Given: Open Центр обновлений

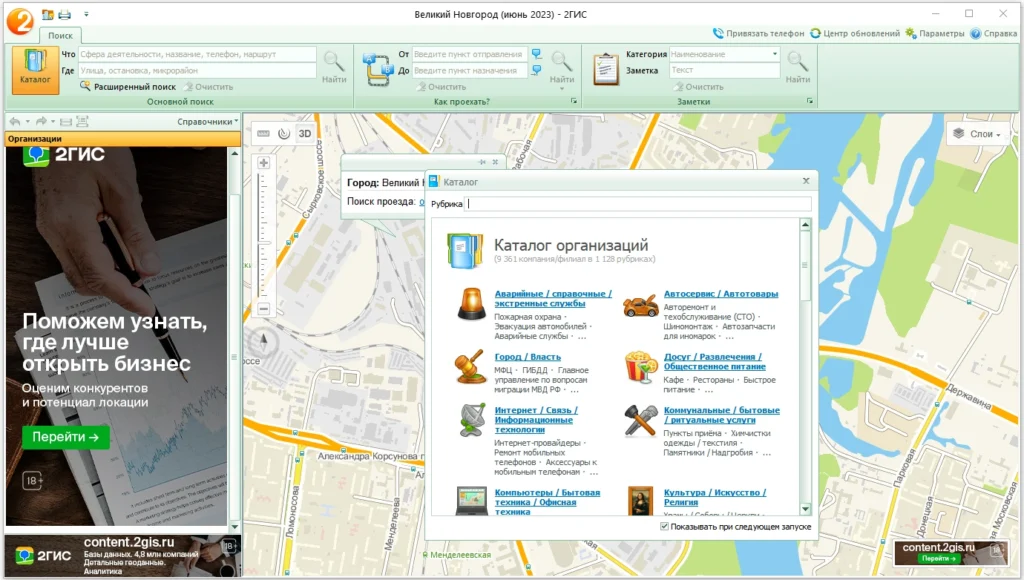Looking at the screenshot, I should (x=855, y=33).
